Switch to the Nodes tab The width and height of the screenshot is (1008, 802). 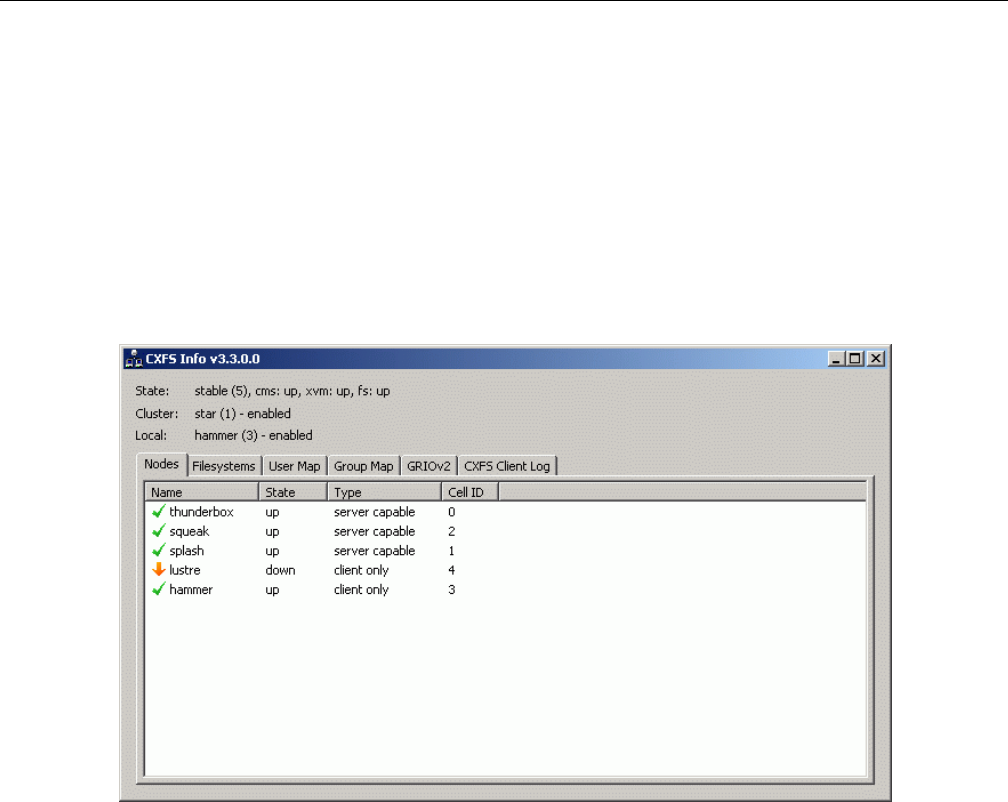click(161, 464)
